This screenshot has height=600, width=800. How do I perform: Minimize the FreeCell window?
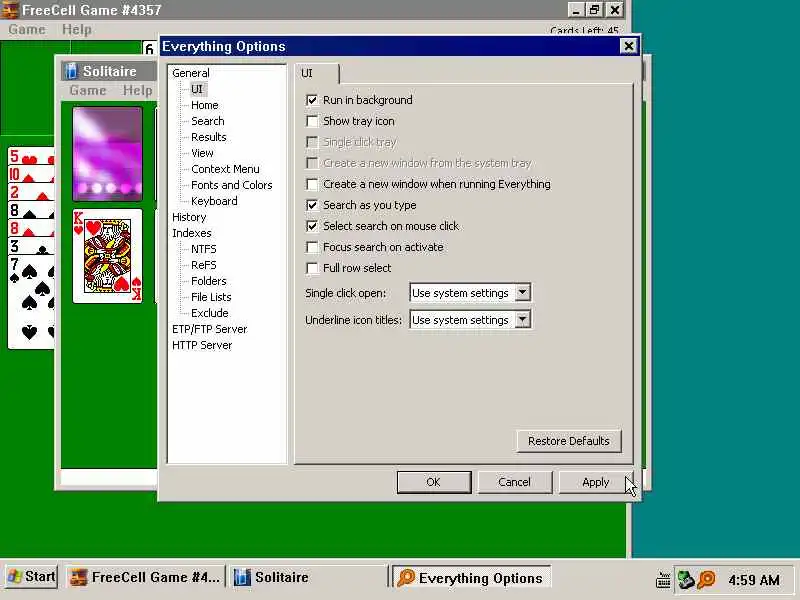coord(576,10)
